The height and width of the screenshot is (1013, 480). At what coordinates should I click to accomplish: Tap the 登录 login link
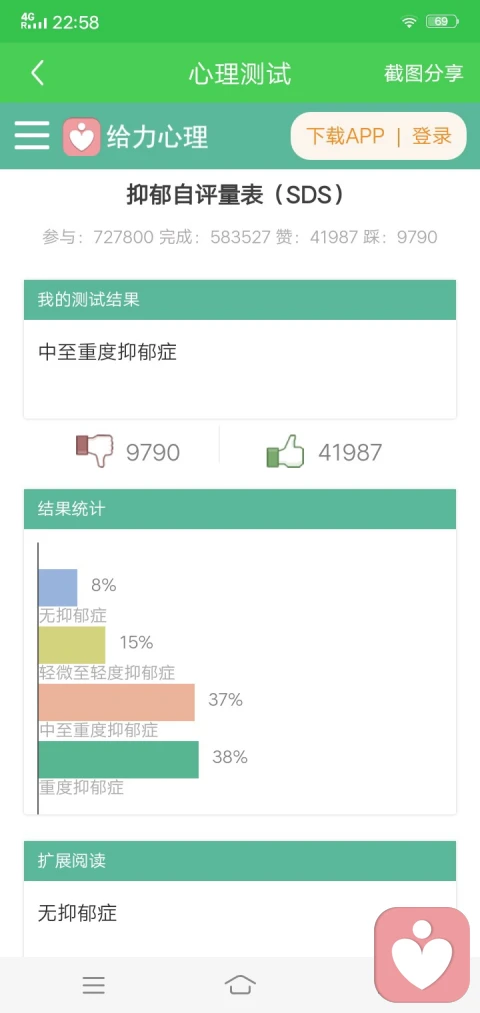pos(432,136)
